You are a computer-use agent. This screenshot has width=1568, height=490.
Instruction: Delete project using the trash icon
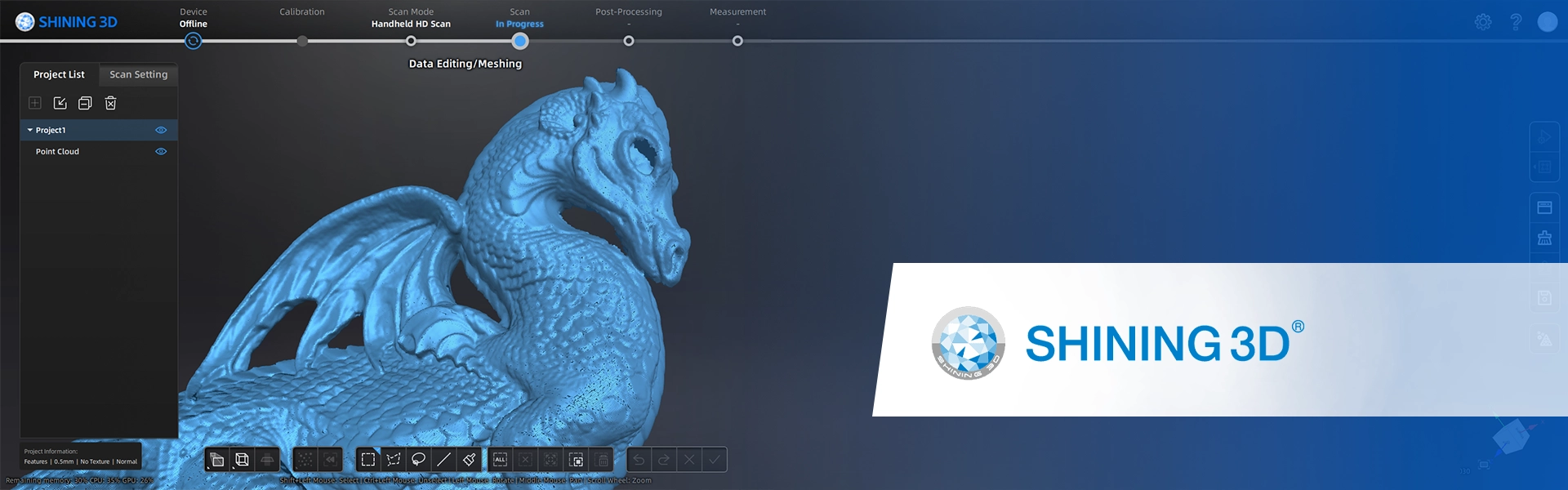click(111, 103)
